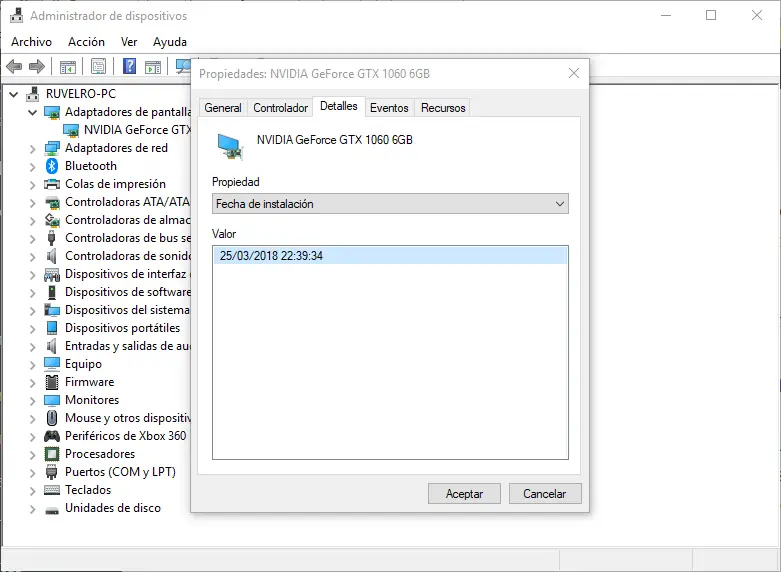Expand the Teclados node
Screen dimensions: 781x572
pos(32,490)
